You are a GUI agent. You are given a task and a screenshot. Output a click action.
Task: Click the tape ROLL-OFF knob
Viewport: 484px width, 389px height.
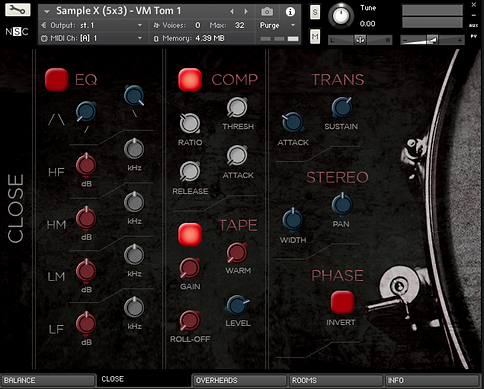click(190, 321)
